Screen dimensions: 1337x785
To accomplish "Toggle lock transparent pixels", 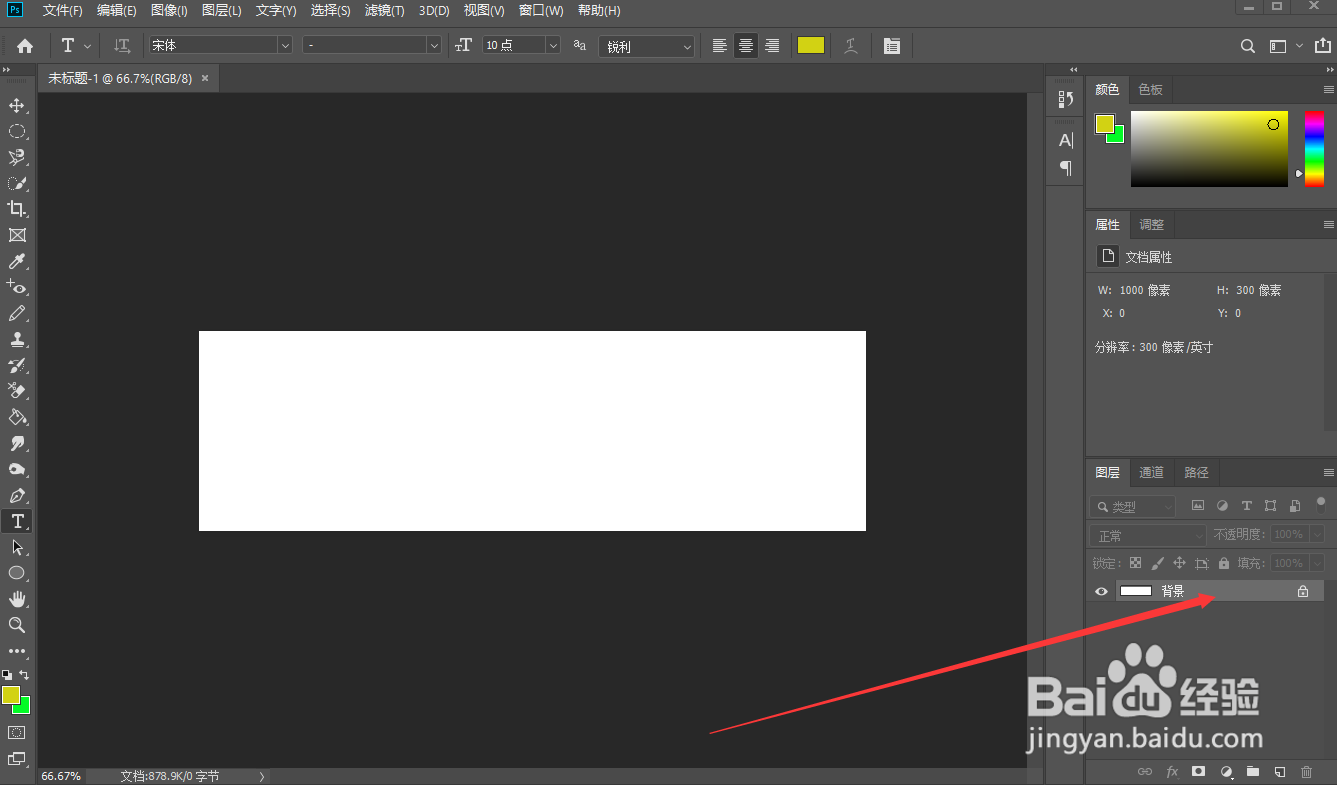I will [1135, 563].
